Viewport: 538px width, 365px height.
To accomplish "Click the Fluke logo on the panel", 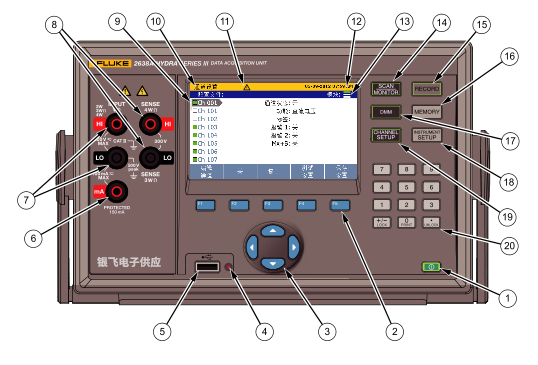I will (110, 63).
